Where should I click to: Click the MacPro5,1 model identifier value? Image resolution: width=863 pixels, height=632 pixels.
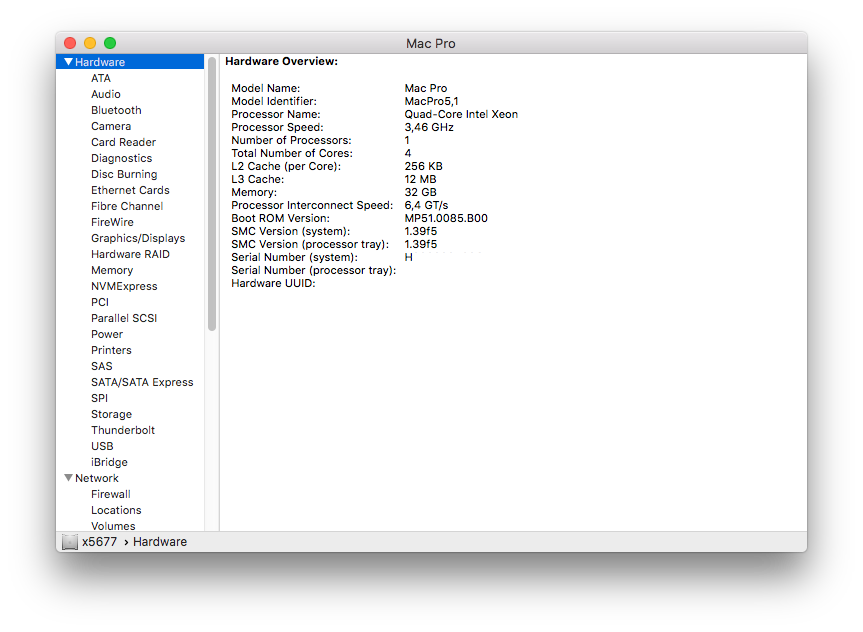(432, 101)
